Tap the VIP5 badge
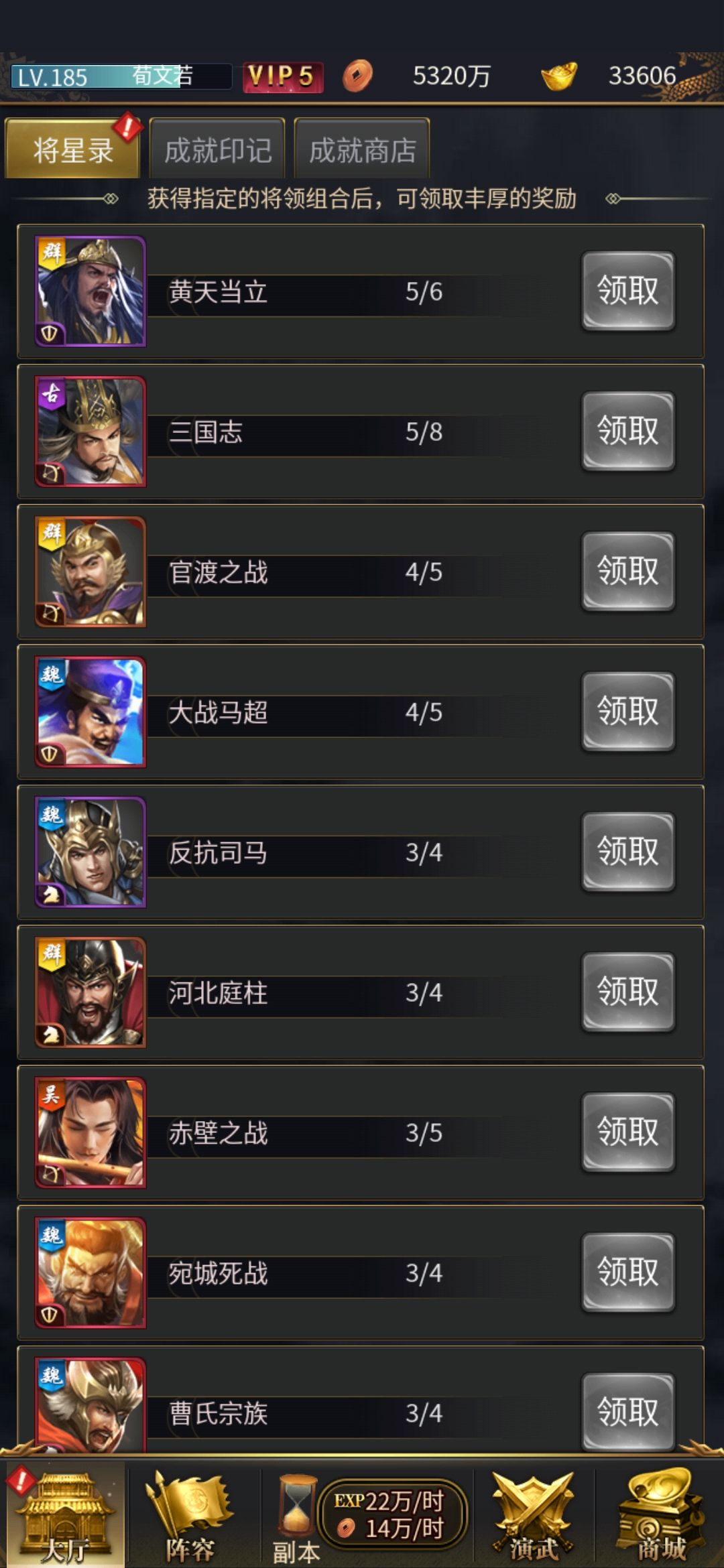 [x=282, y=76]
